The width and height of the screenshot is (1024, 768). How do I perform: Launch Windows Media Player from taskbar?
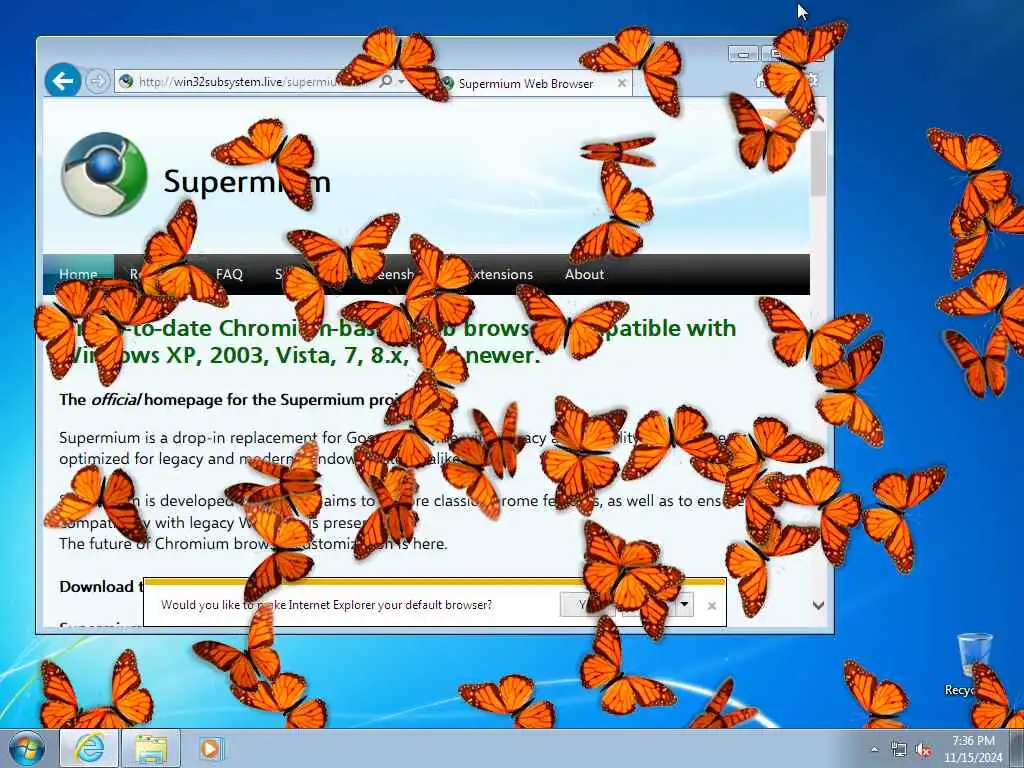[x=212, y=748]
